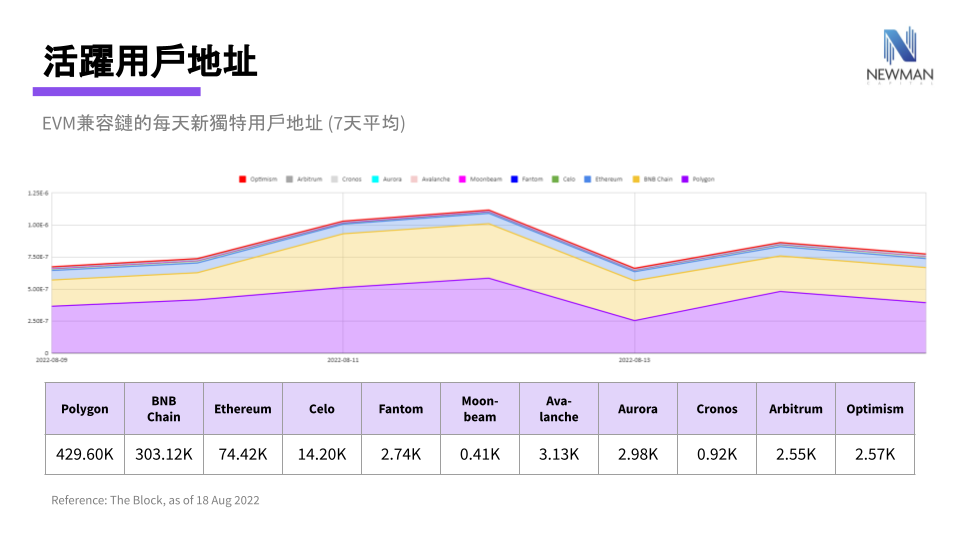Click the 2.55K value cell

tap(795, 454)
